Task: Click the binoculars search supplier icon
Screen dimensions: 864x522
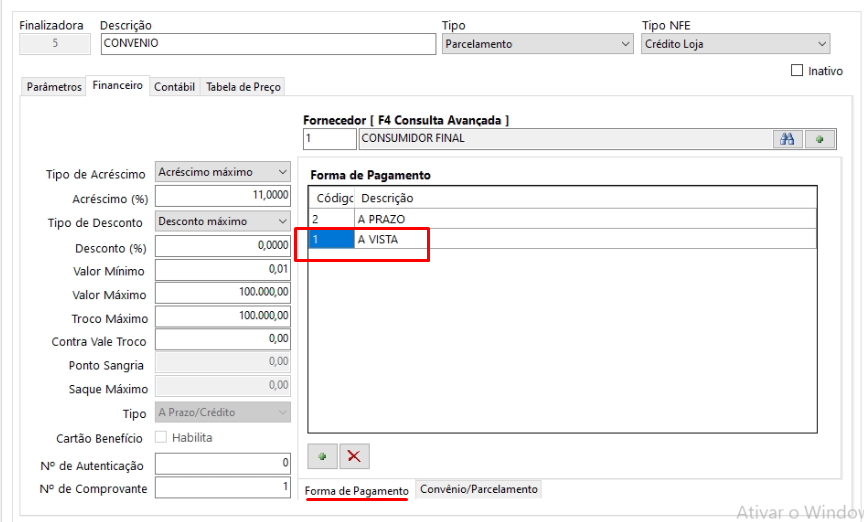Action: pos(789,139)
